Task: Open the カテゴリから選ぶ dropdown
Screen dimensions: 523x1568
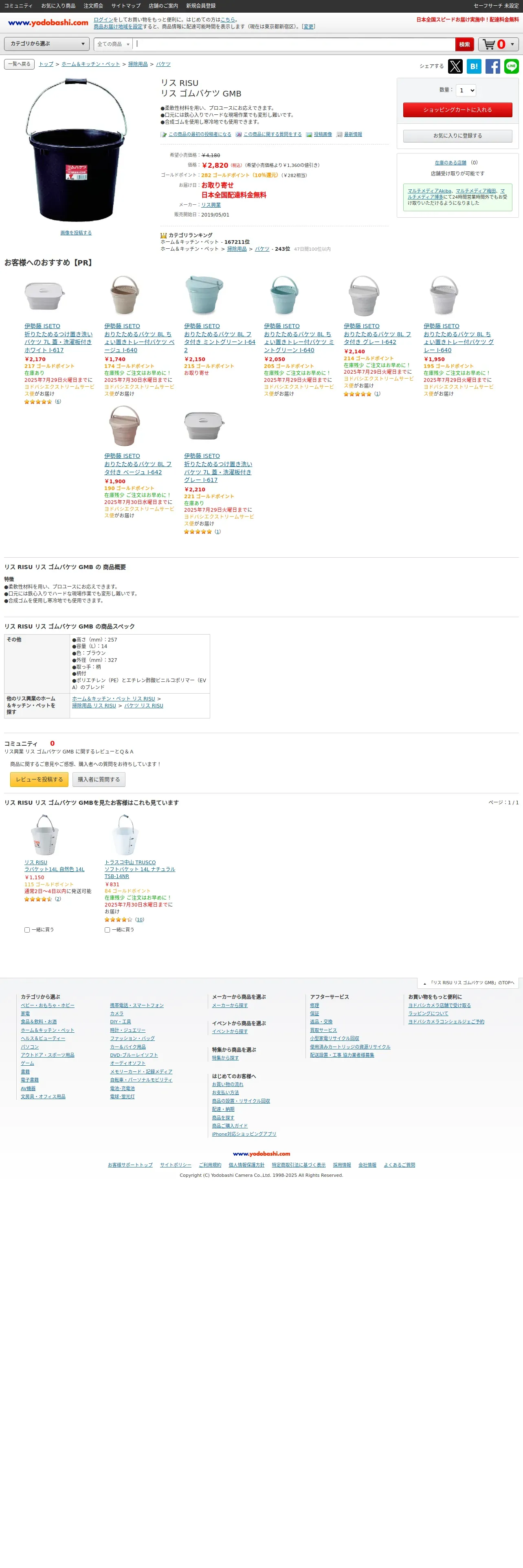Action: coord(47,44)
